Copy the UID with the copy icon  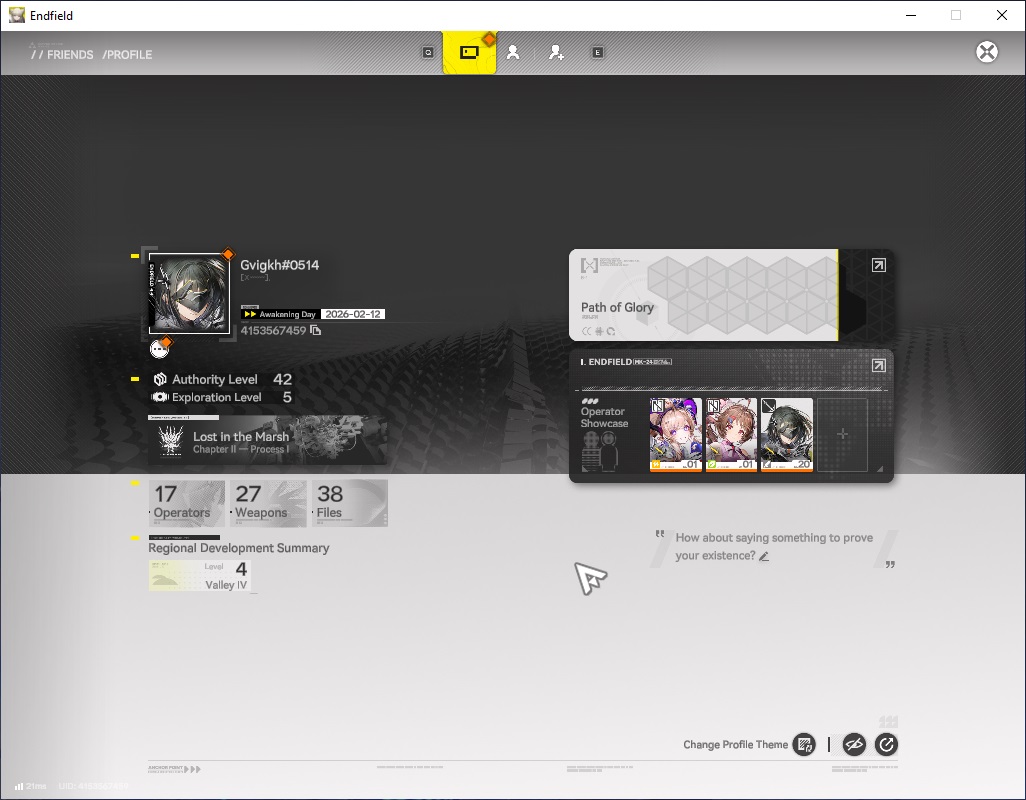(x=315, y=330)
